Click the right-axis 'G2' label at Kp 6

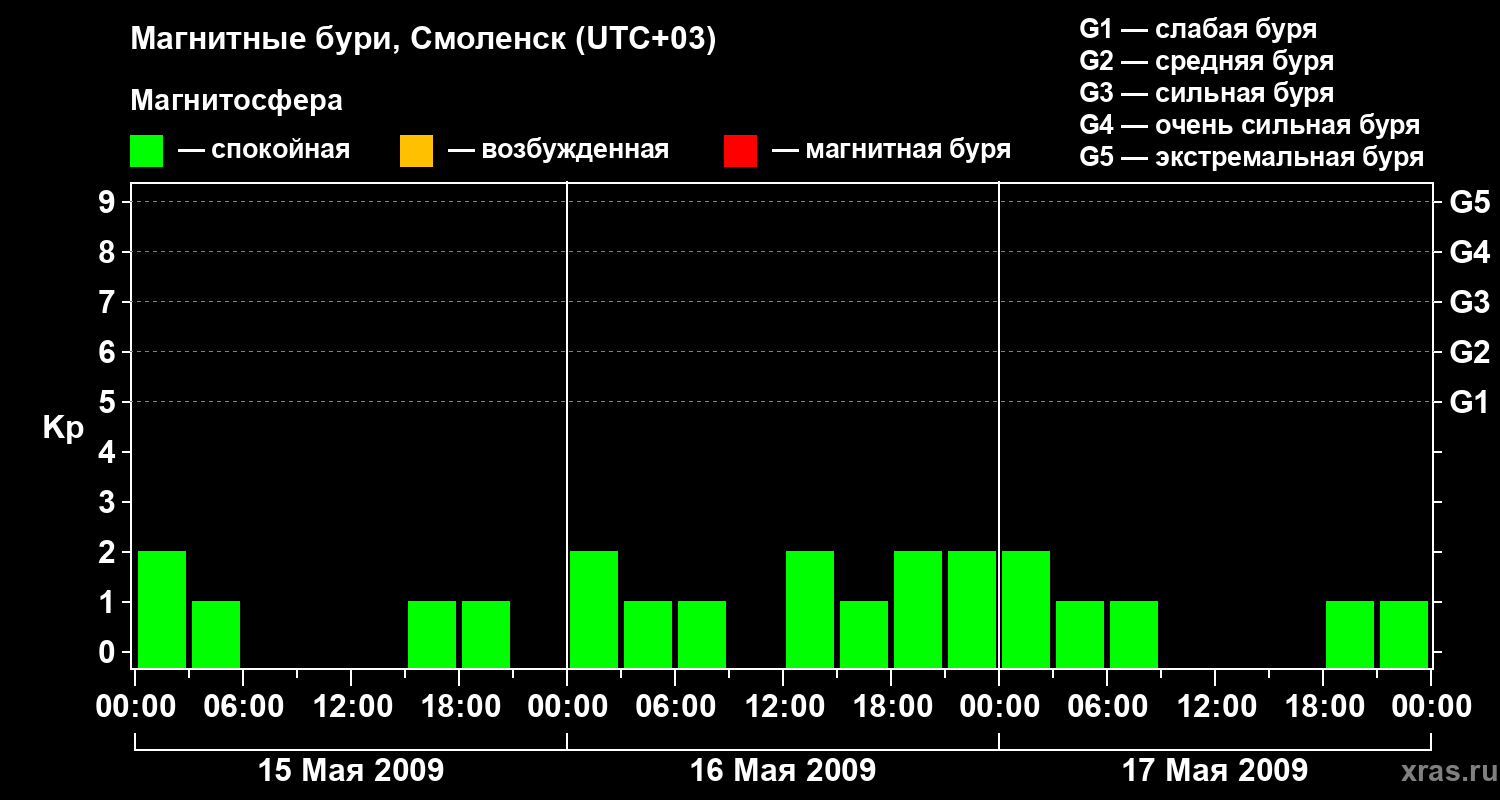point(1469,352)
